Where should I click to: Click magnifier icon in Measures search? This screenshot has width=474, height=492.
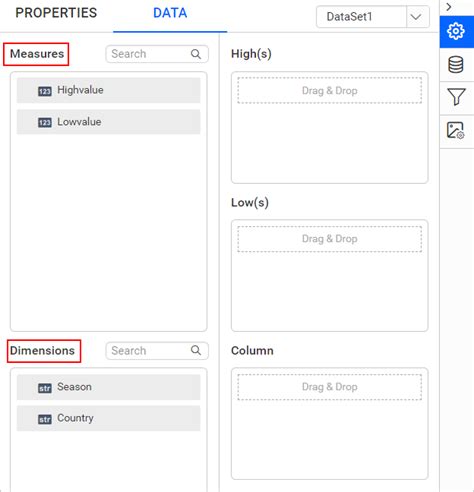coord(196,54)
